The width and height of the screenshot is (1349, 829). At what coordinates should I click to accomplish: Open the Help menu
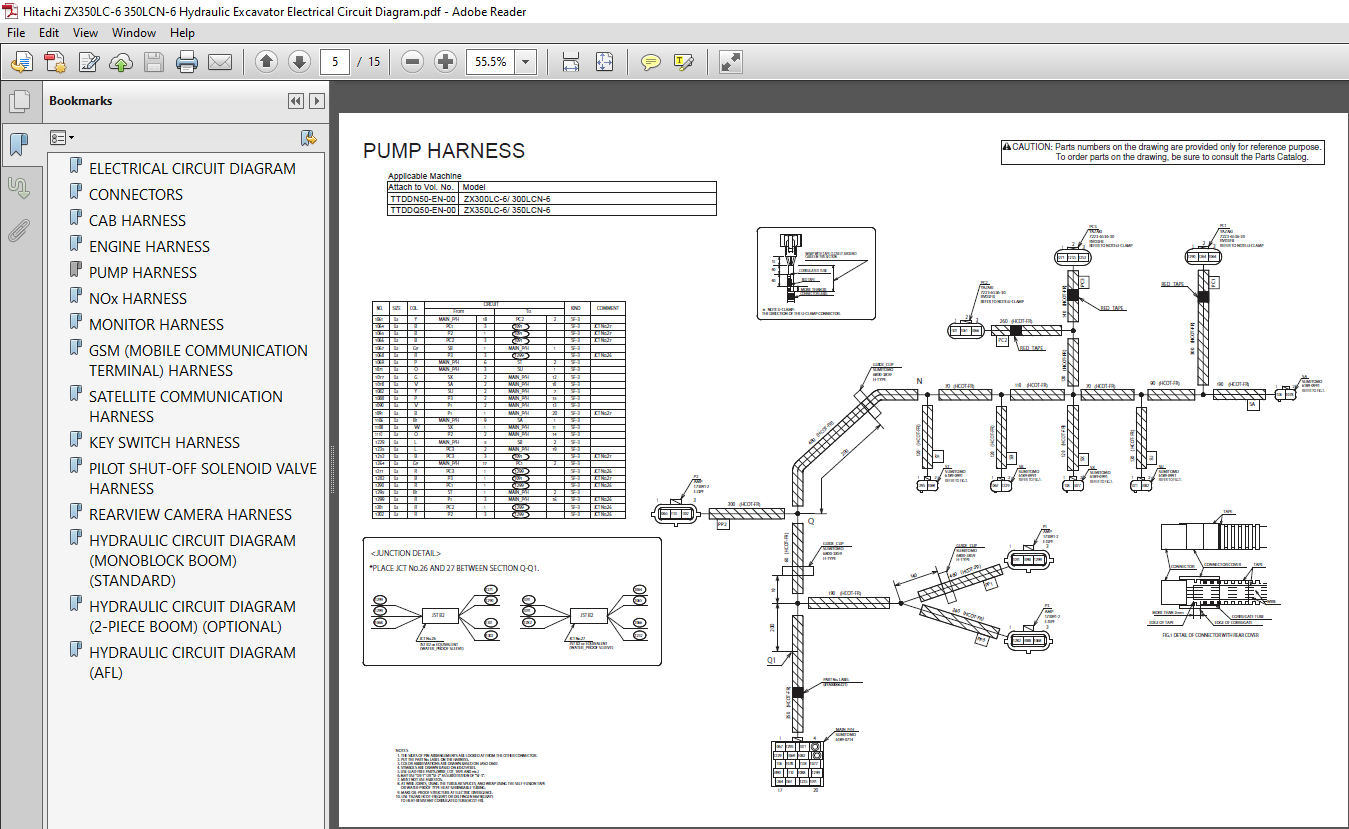point(182,33)
